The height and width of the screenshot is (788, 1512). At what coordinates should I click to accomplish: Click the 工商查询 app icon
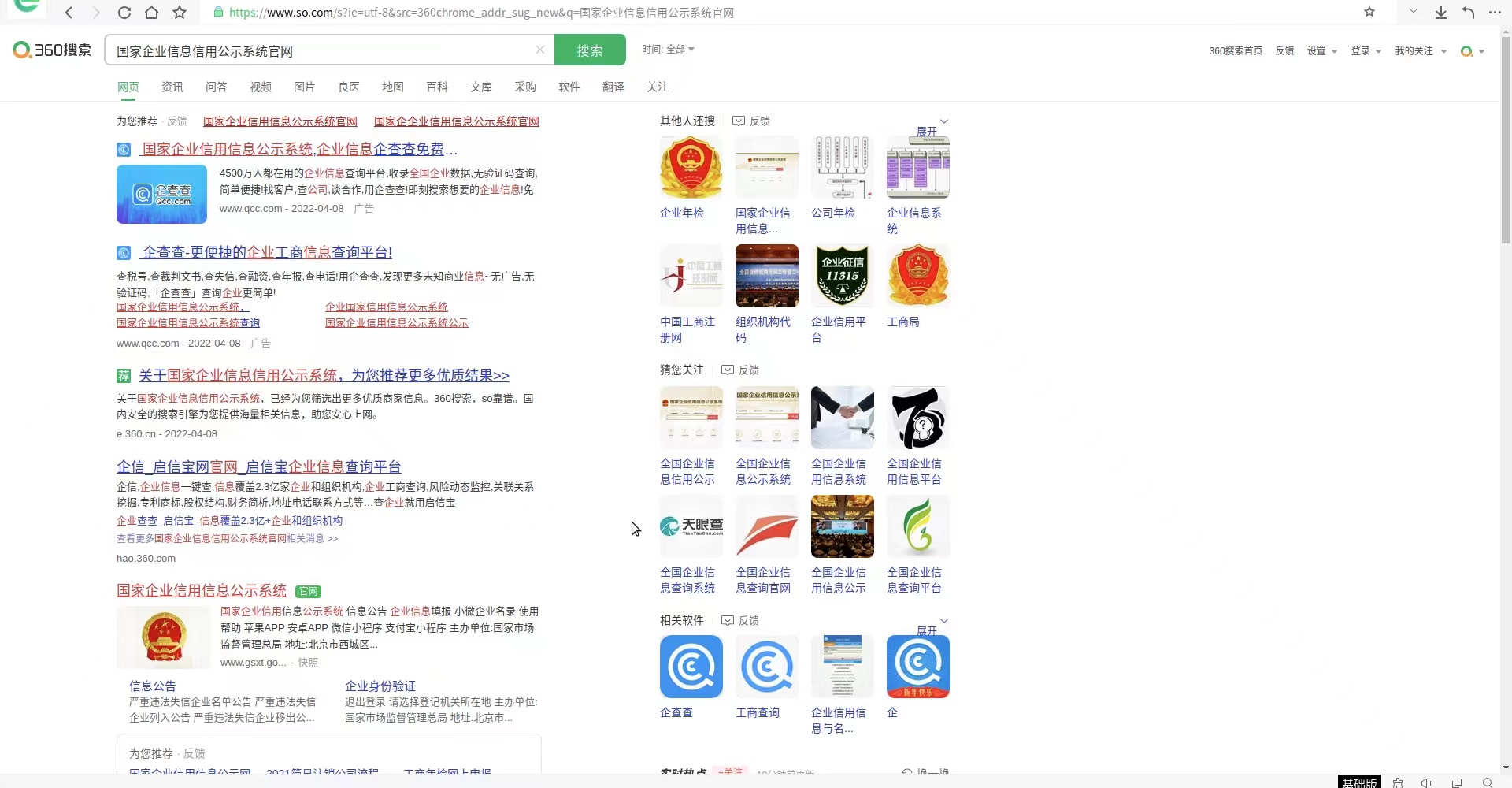click(766, 667)
